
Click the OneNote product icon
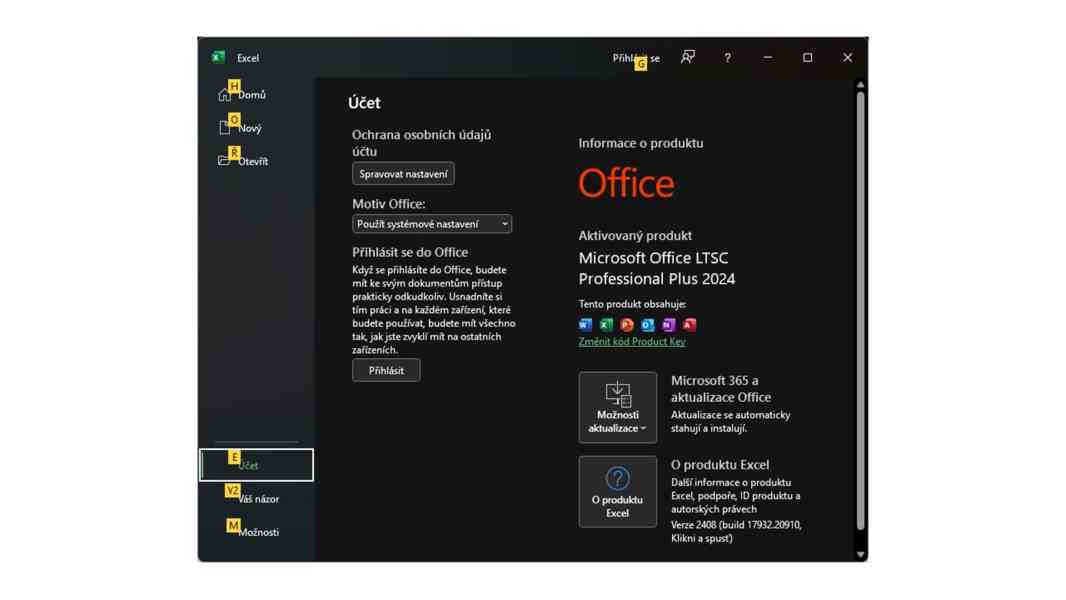(668, 325)
